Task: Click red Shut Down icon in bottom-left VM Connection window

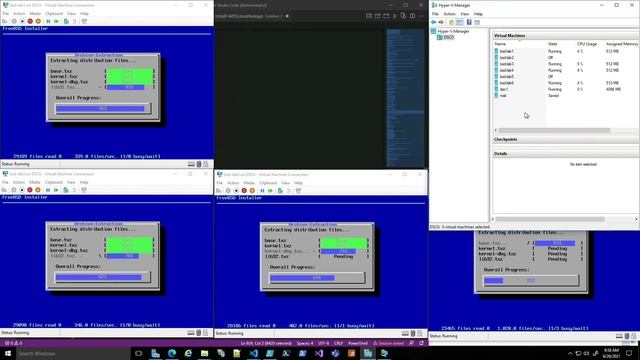Action: 29,190
